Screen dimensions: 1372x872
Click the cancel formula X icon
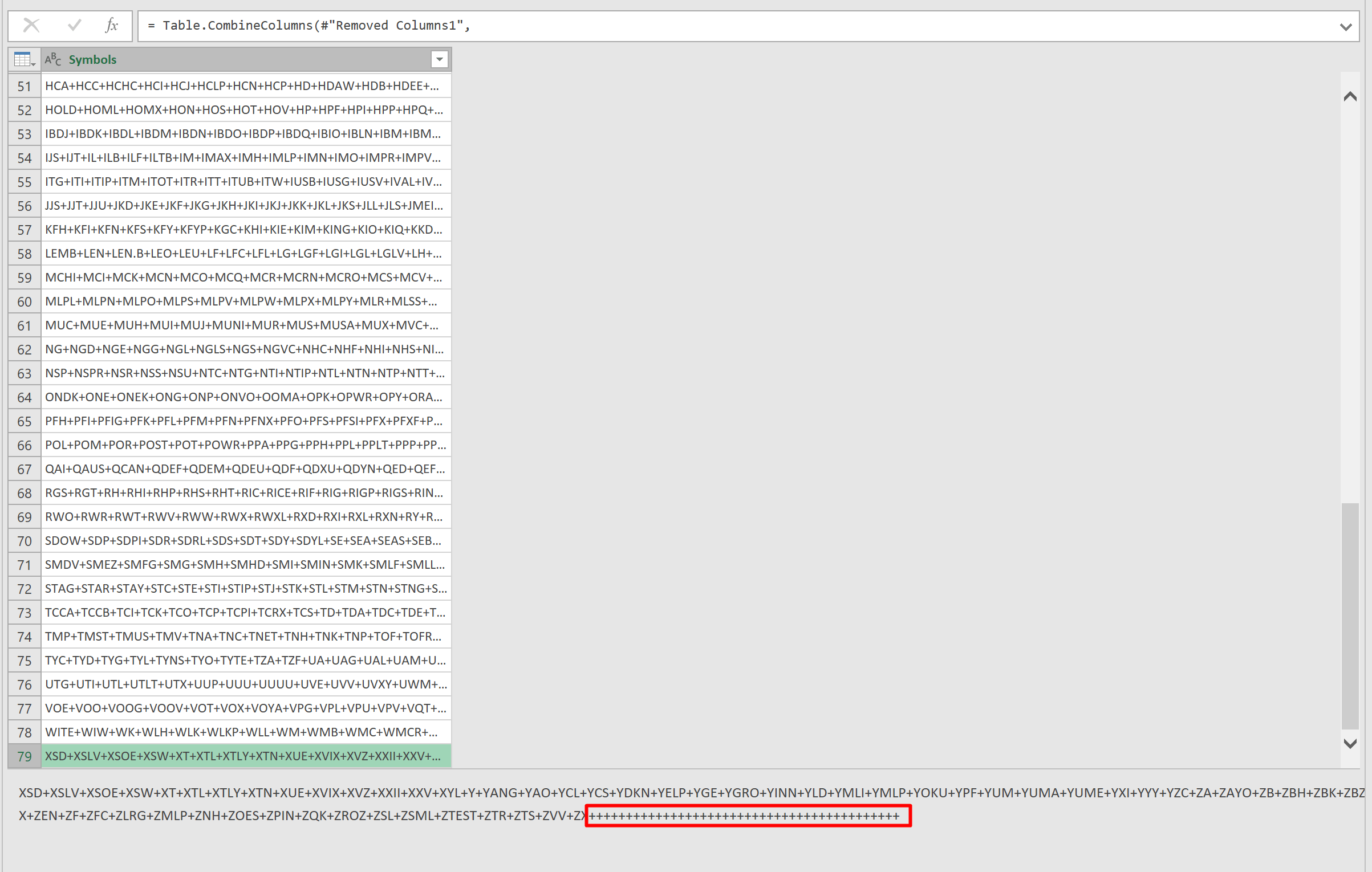pos(31,26)
